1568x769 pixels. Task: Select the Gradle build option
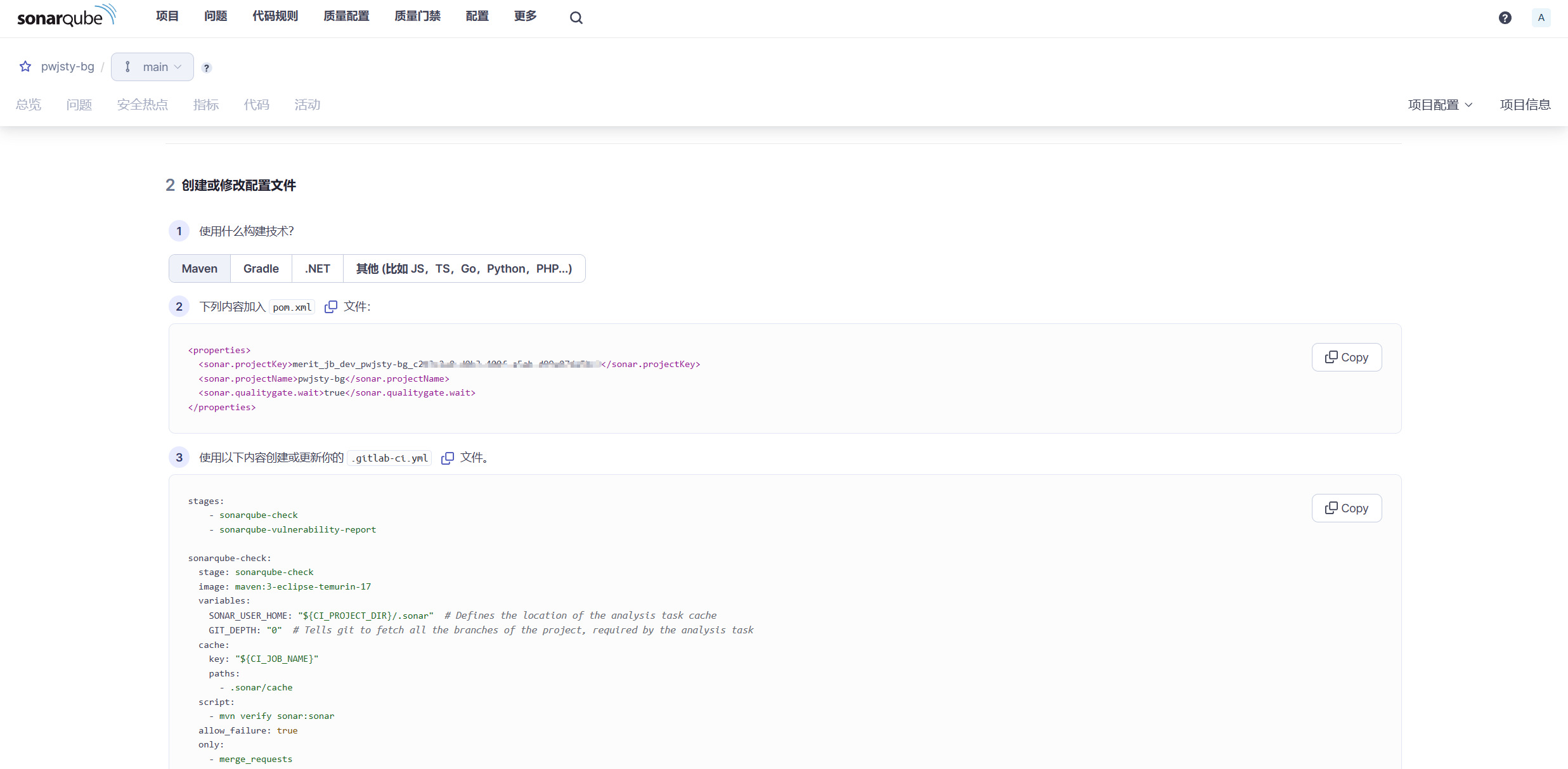tap(261, 269)
